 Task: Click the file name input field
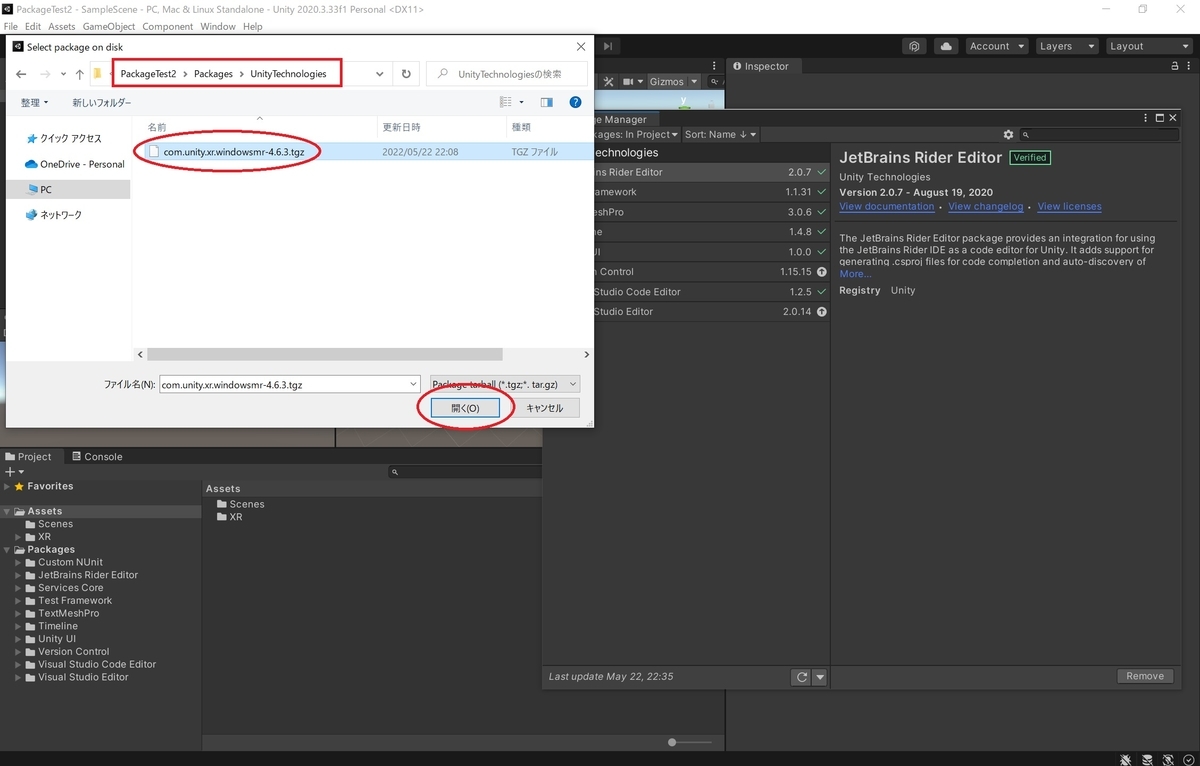tap(289, 384)
